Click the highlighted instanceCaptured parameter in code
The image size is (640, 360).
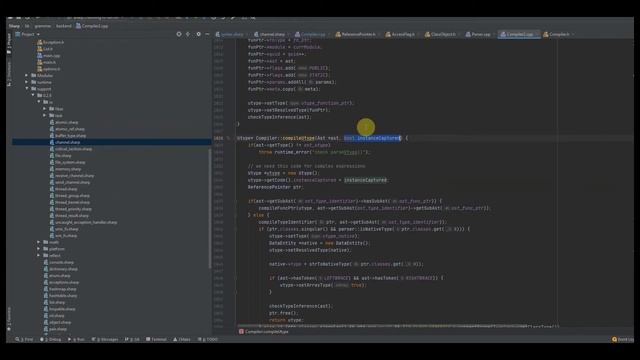pos(372,138)
